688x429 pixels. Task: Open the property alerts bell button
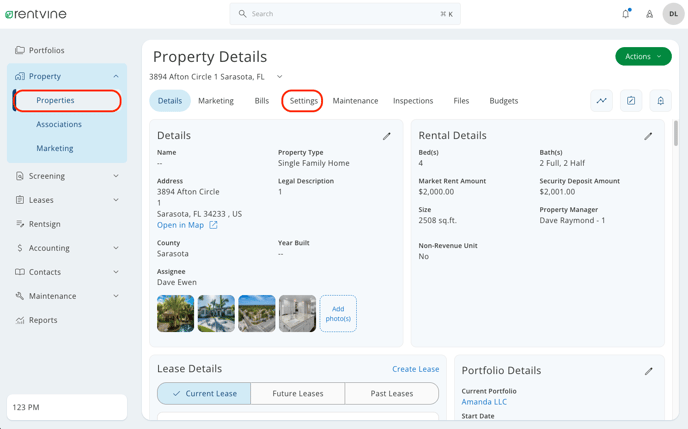(x=660, y=101)
